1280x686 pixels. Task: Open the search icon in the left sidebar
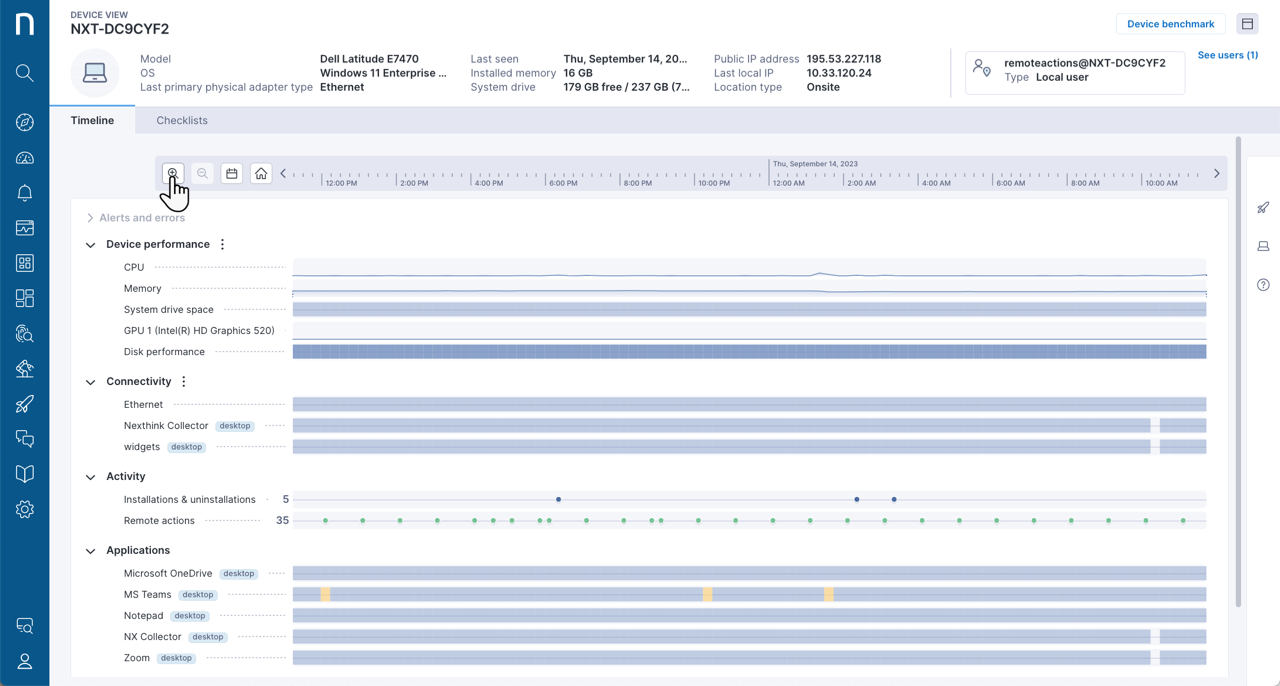pos(25,72)
